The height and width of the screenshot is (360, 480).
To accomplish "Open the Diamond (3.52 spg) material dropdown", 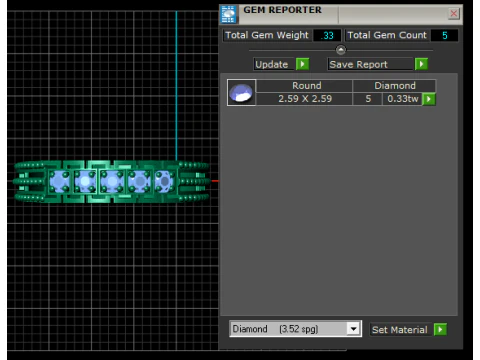I will [x=353, y=329].
